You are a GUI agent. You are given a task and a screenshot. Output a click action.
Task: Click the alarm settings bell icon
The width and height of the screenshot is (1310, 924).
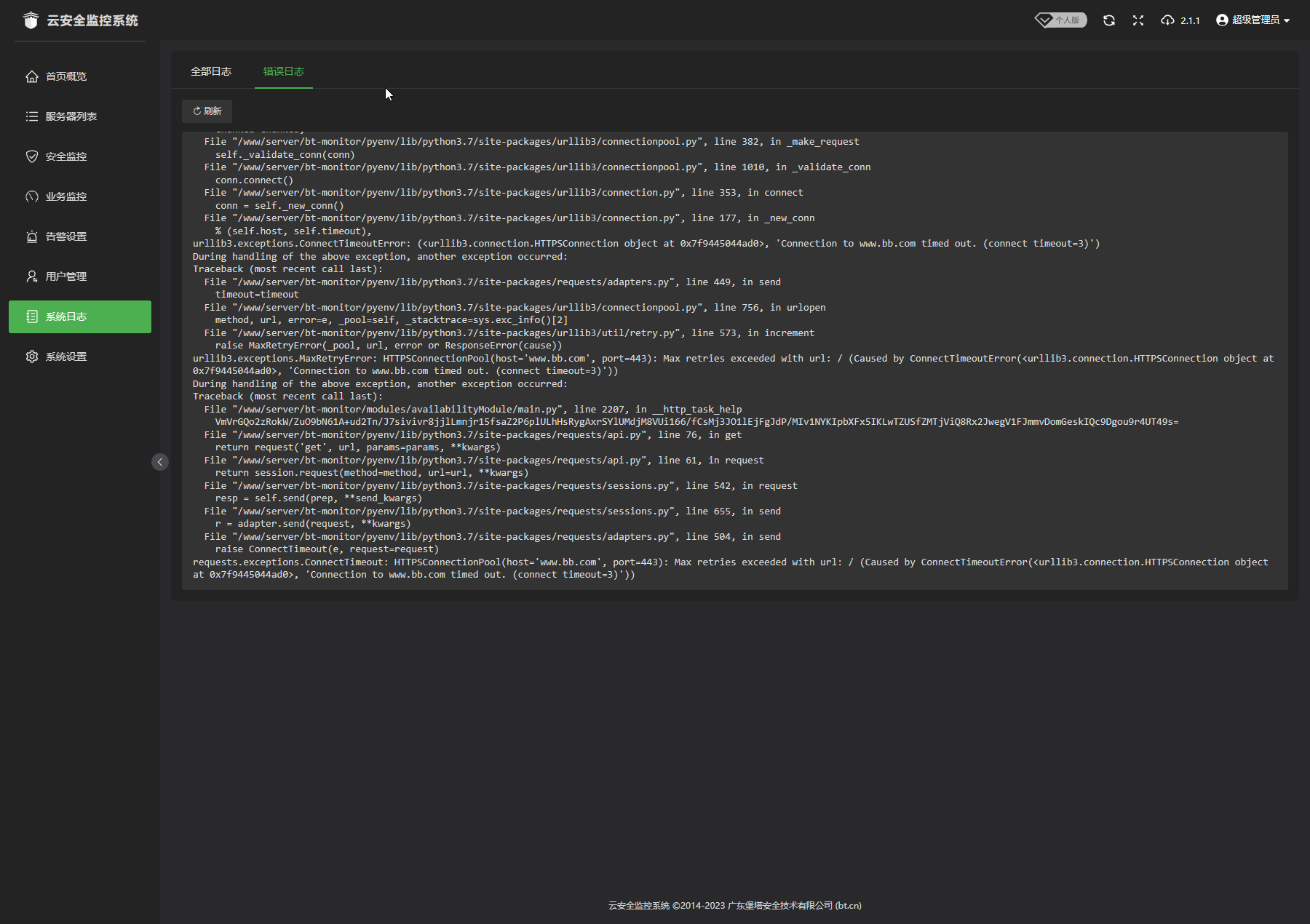(32, 236)
